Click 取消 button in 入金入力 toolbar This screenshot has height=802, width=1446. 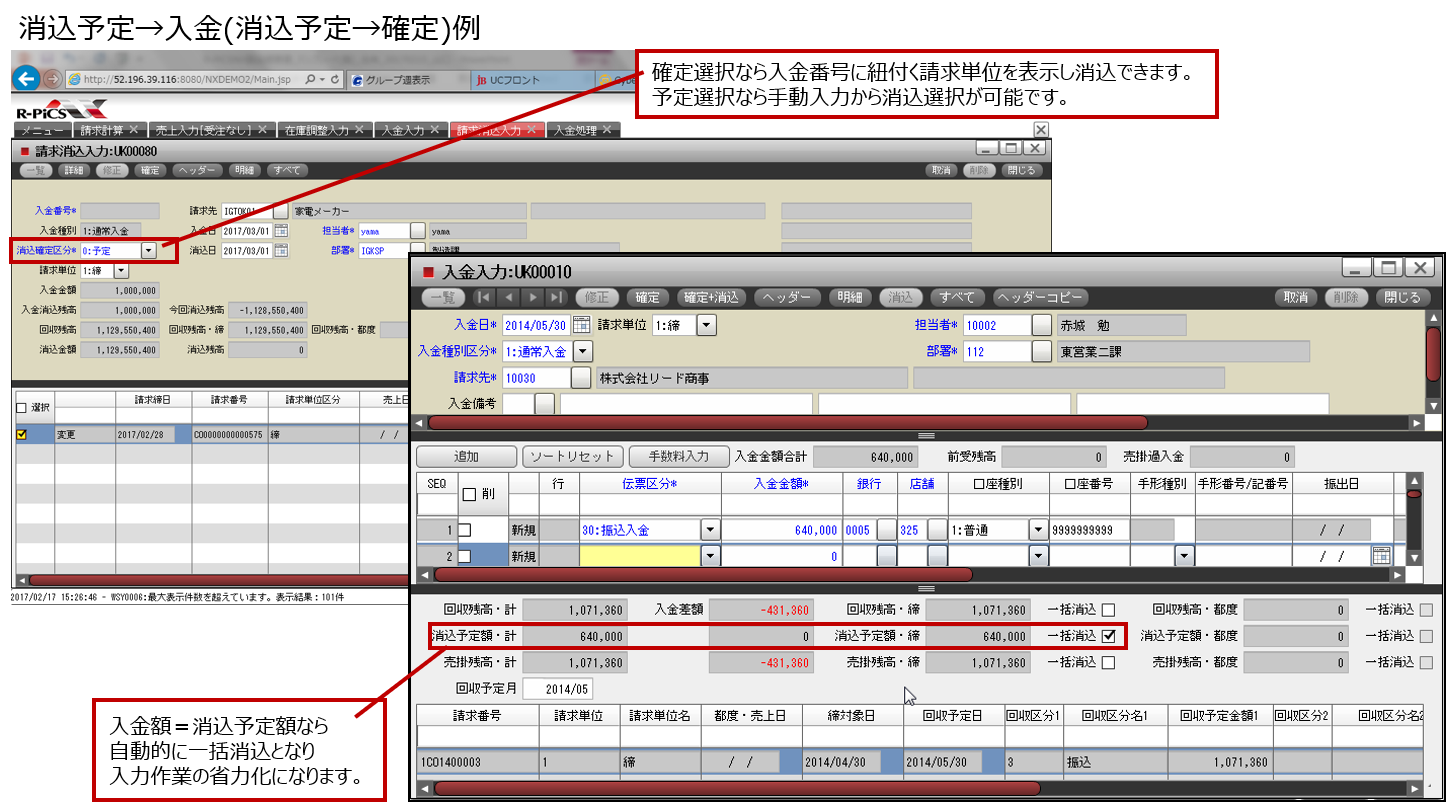(x=1295, y=297)
